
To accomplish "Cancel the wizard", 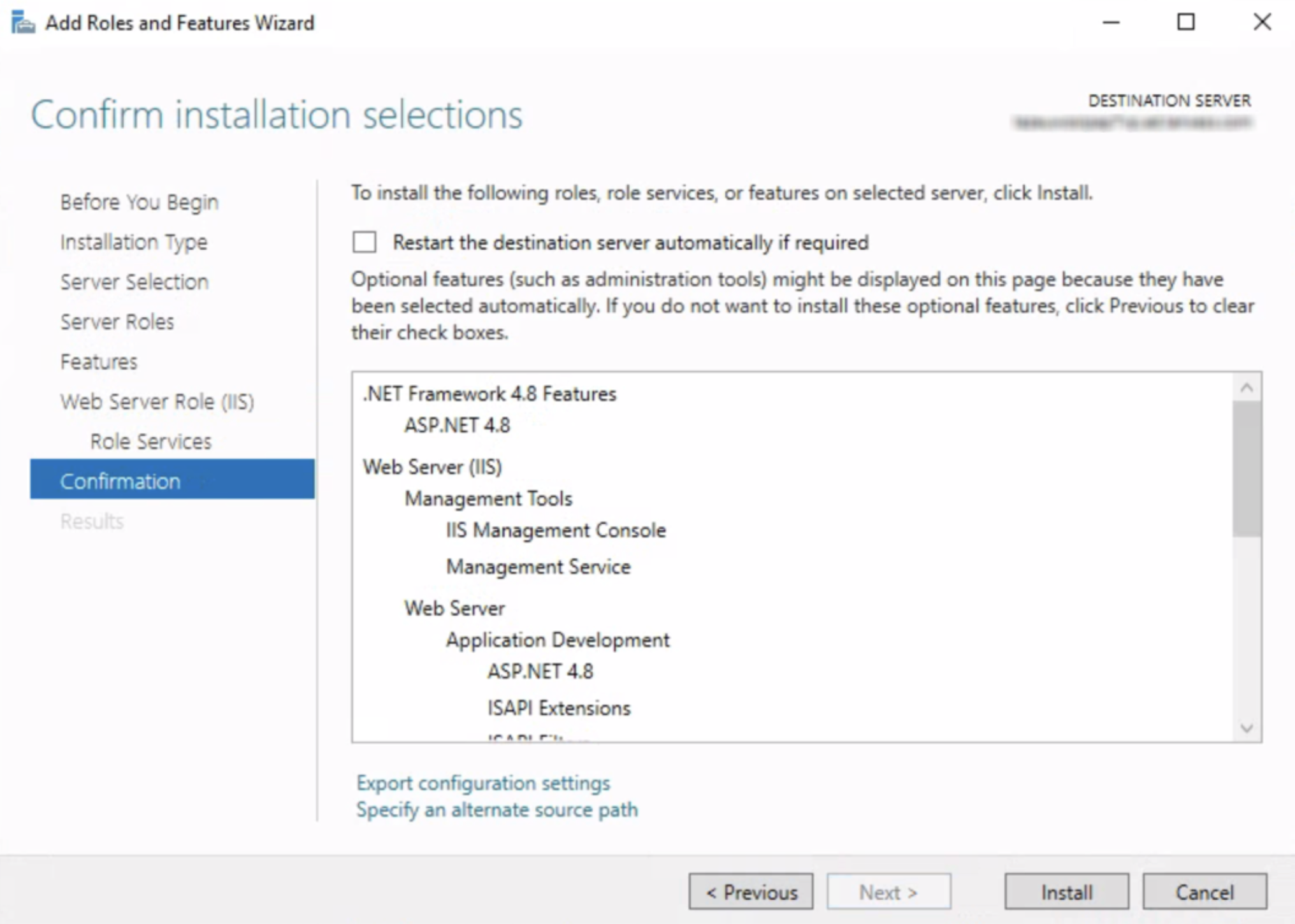I will tap(1204, 892).
